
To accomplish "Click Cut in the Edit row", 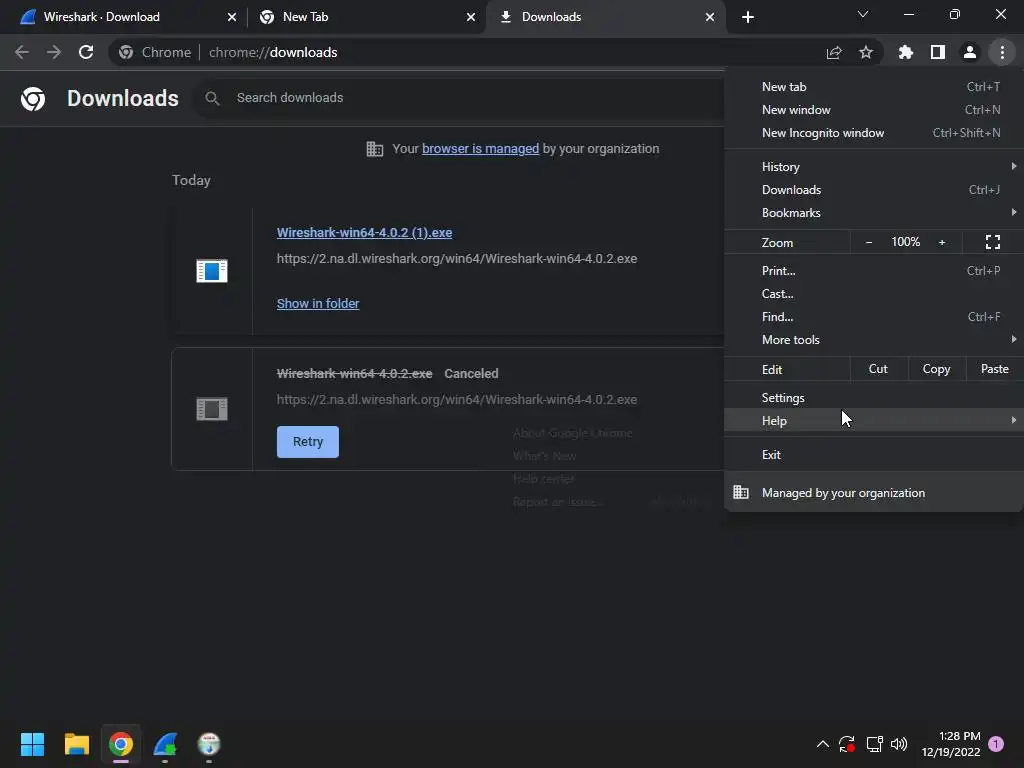I will [x=878, y=369].
